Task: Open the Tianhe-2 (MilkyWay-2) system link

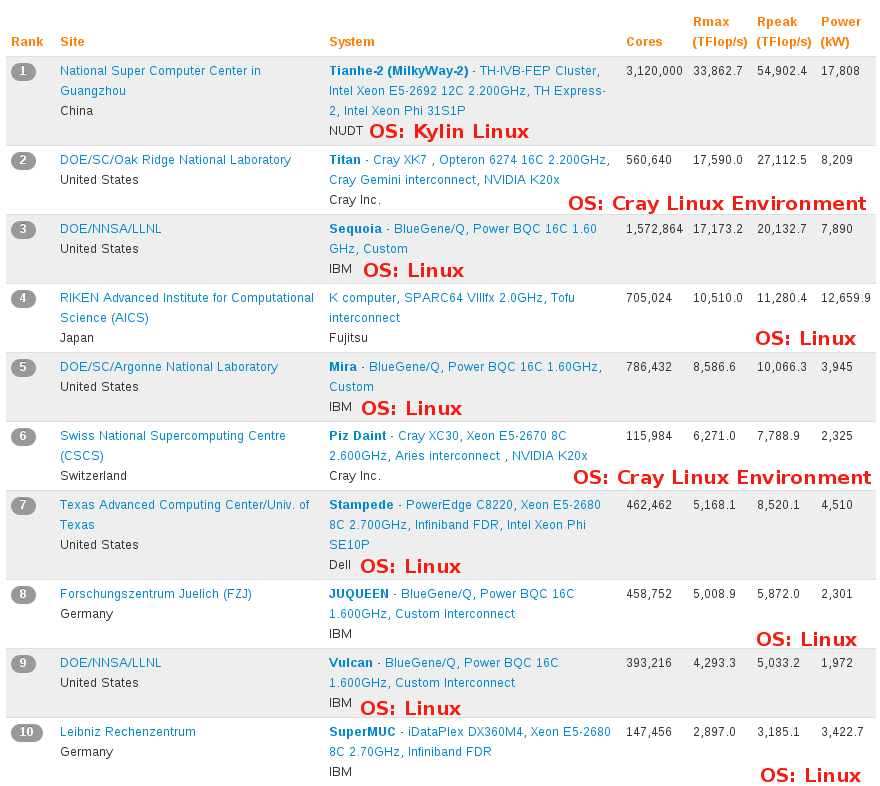Action: pos(467,91)
